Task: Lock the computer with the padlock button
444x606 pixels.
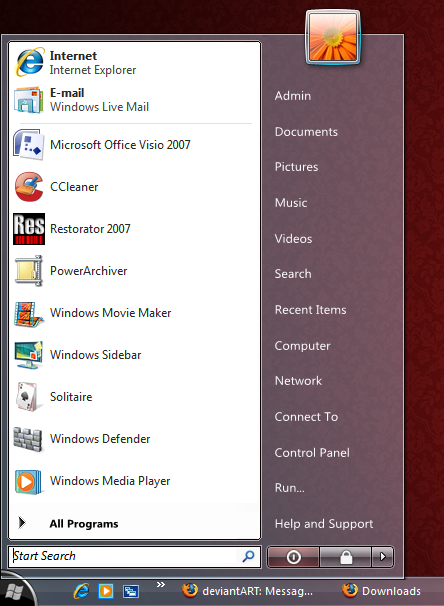Action: [345, 557]
